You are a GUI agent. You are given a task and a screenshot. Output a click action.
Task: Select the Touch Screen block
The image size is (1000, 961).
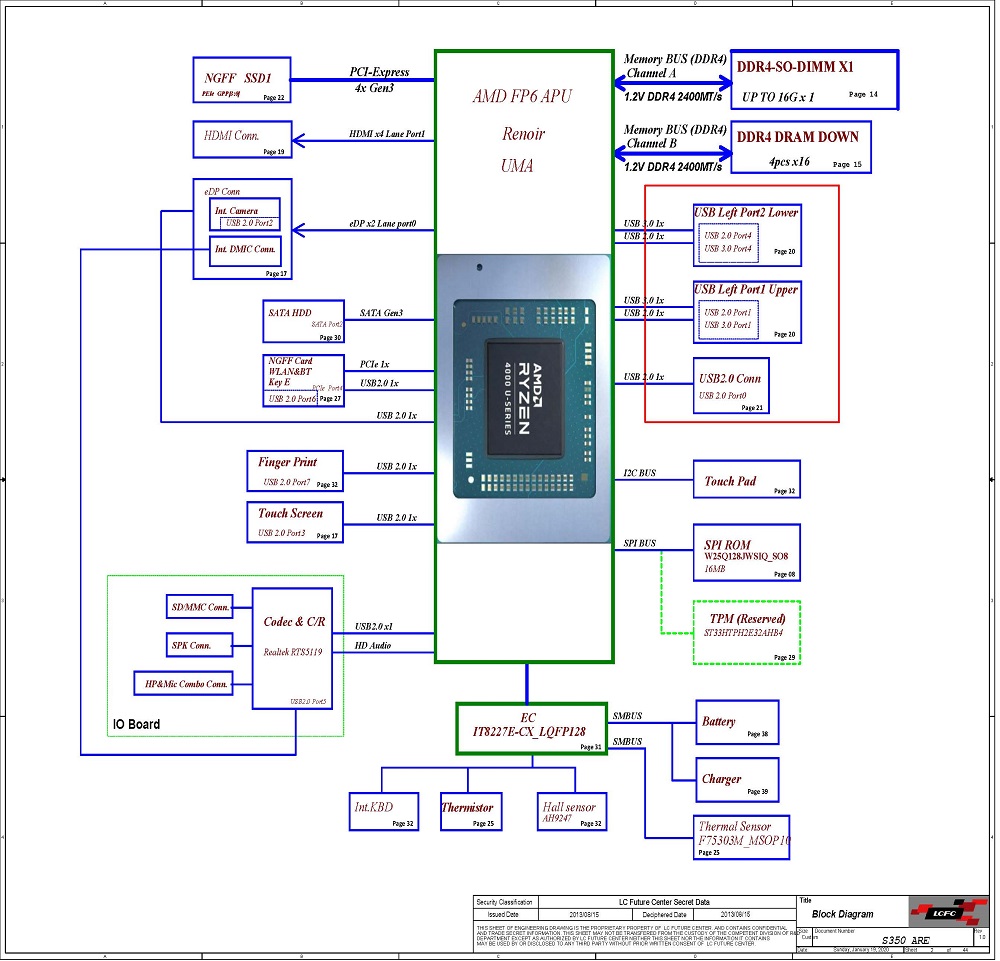point(295,522)
